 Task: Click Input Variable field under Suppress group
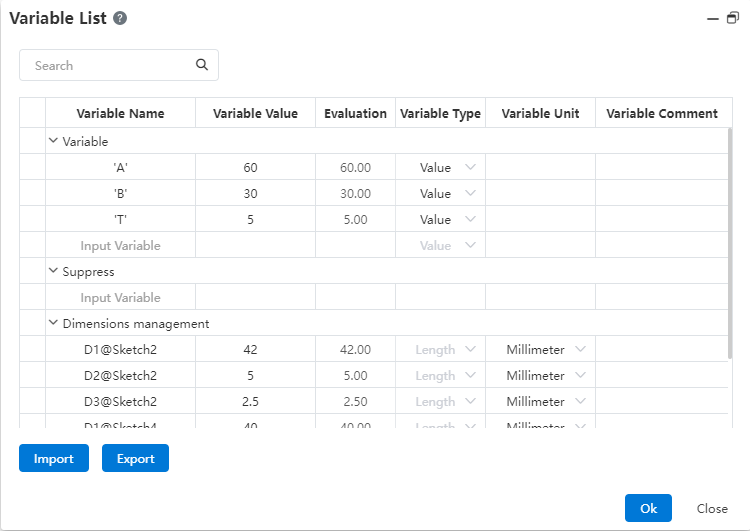tap(121, 297)
